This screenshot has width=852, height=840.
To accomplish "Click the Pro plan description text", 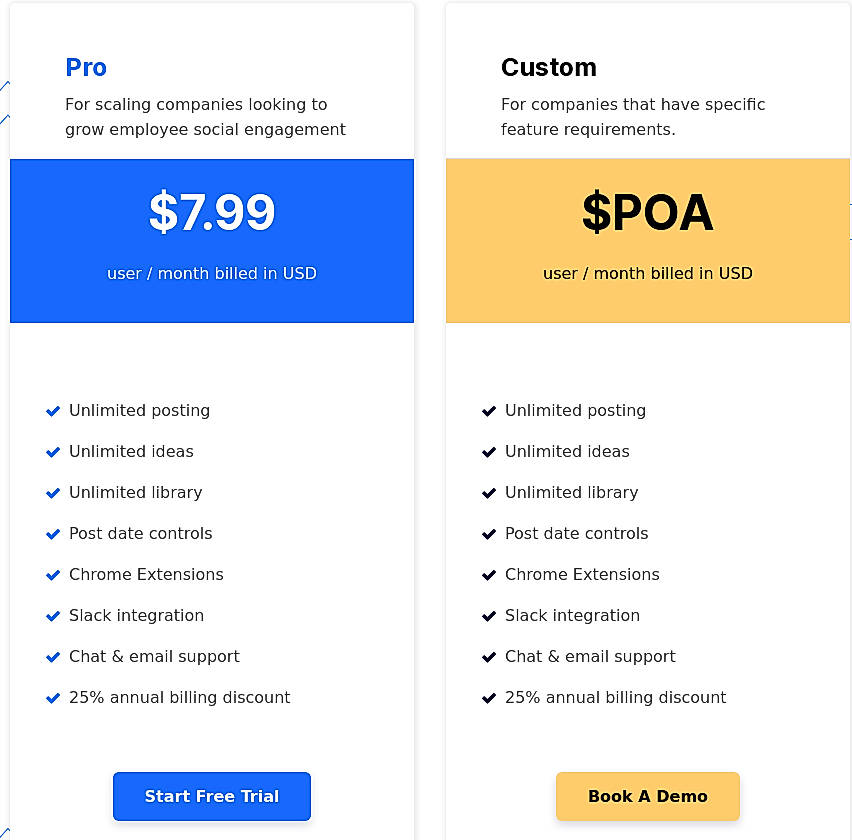I will (205, 117).
